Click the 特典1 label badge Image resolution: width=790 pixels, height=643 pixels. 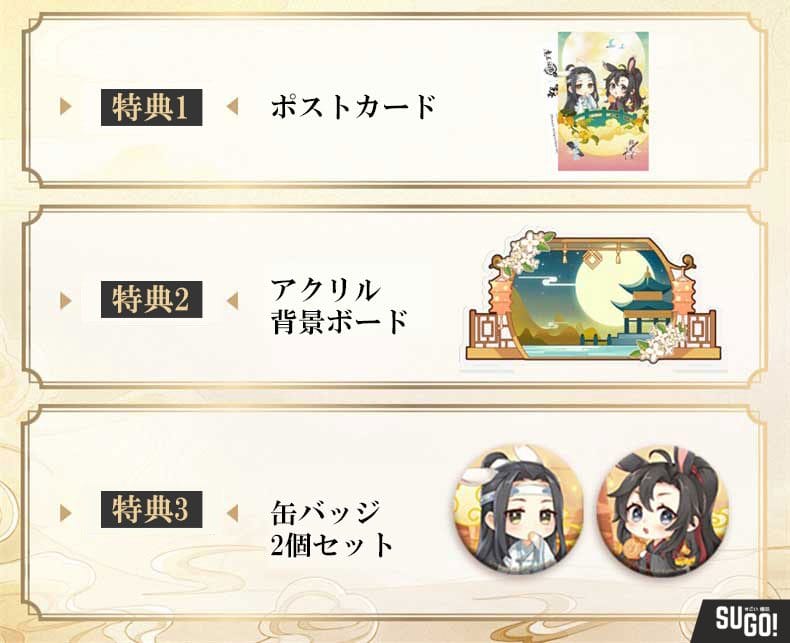tap(152, 107)
